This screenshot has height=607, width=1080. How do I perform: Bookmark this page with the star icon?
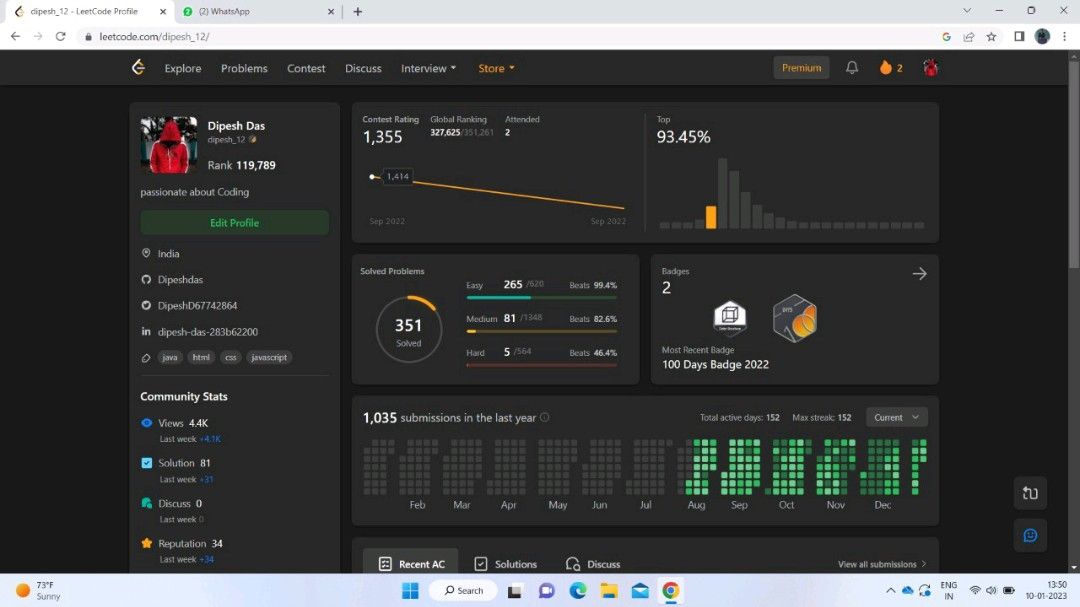pos(991,37)
